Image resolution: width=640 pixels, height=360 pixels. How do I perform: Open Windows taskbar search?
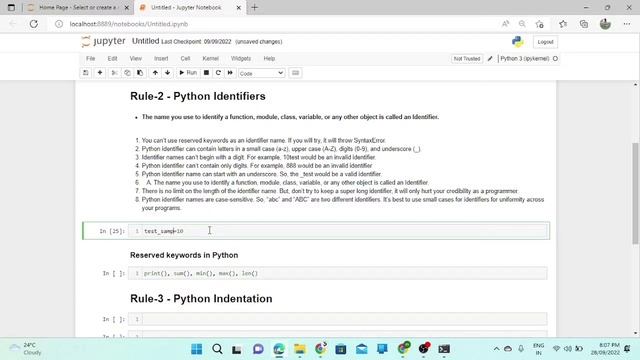[218, 349]
